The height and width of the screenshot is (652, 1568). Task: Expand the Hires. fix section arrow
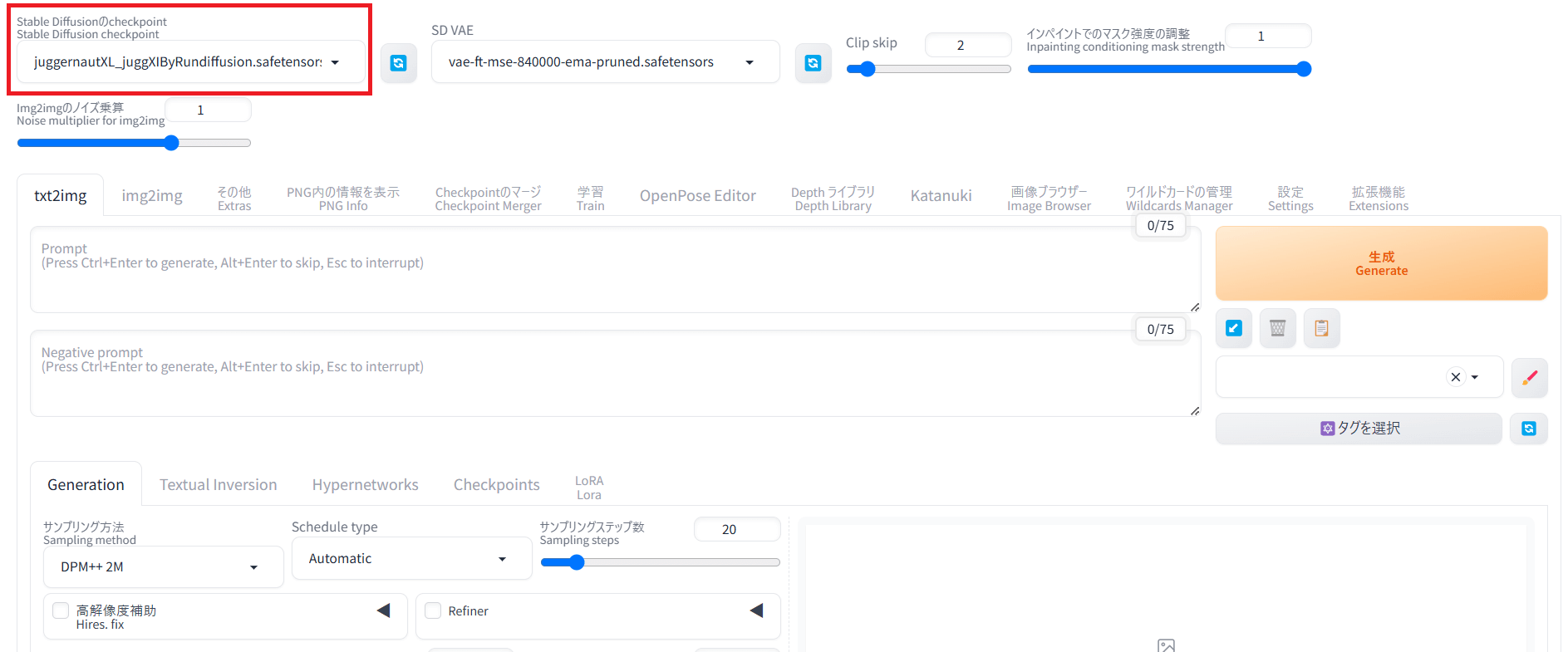[x=383, y=610]
